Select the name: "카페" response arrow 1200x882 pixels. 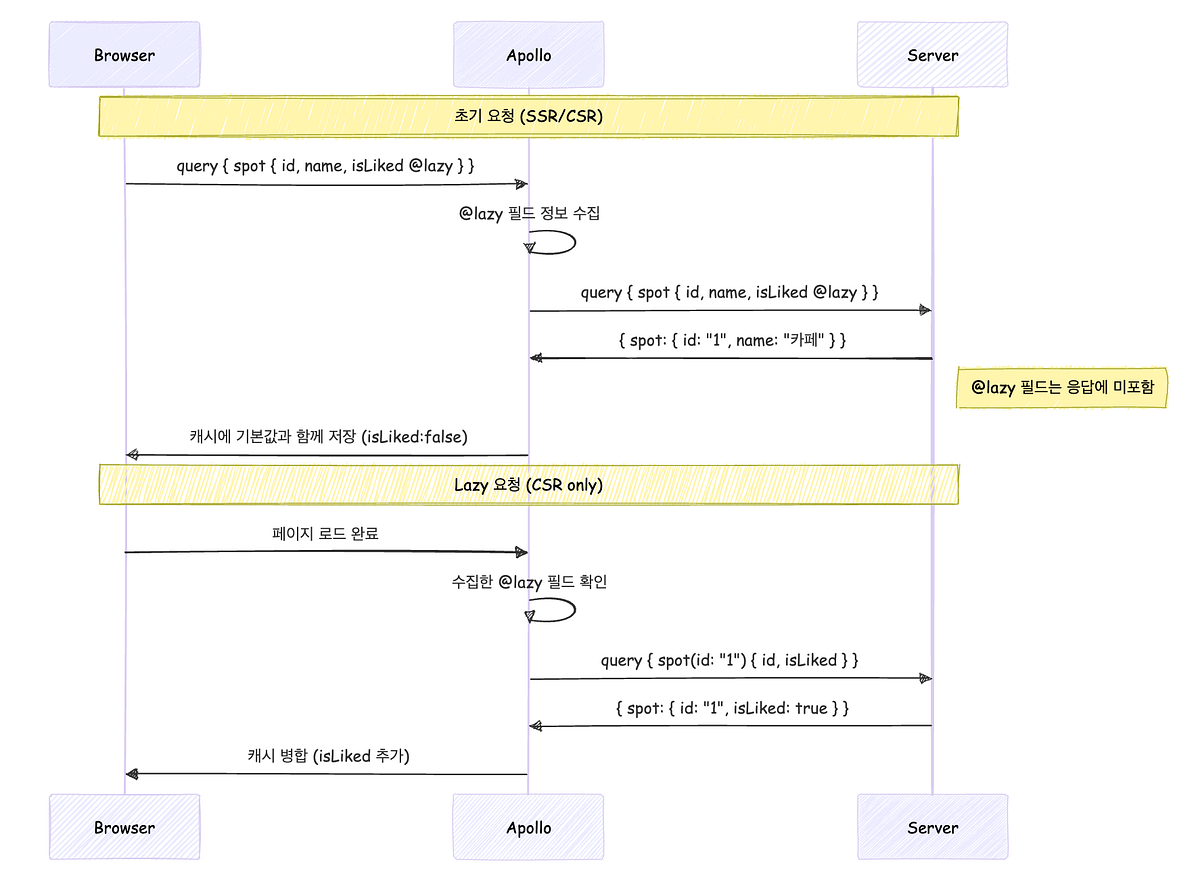pyautogui.click(x=730, y=356)
